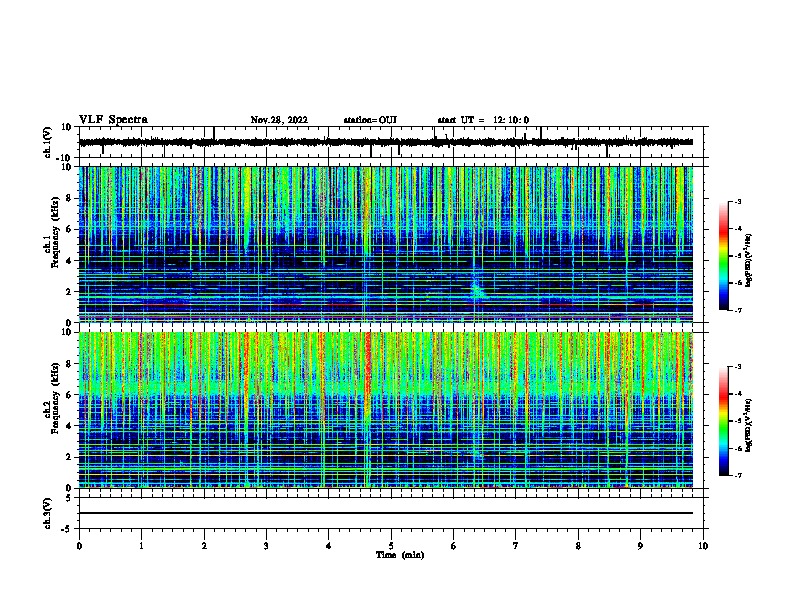Click the ch.1 voltage waveform trace
Viewport: 792px width, 612px height.
coord(385,142)
